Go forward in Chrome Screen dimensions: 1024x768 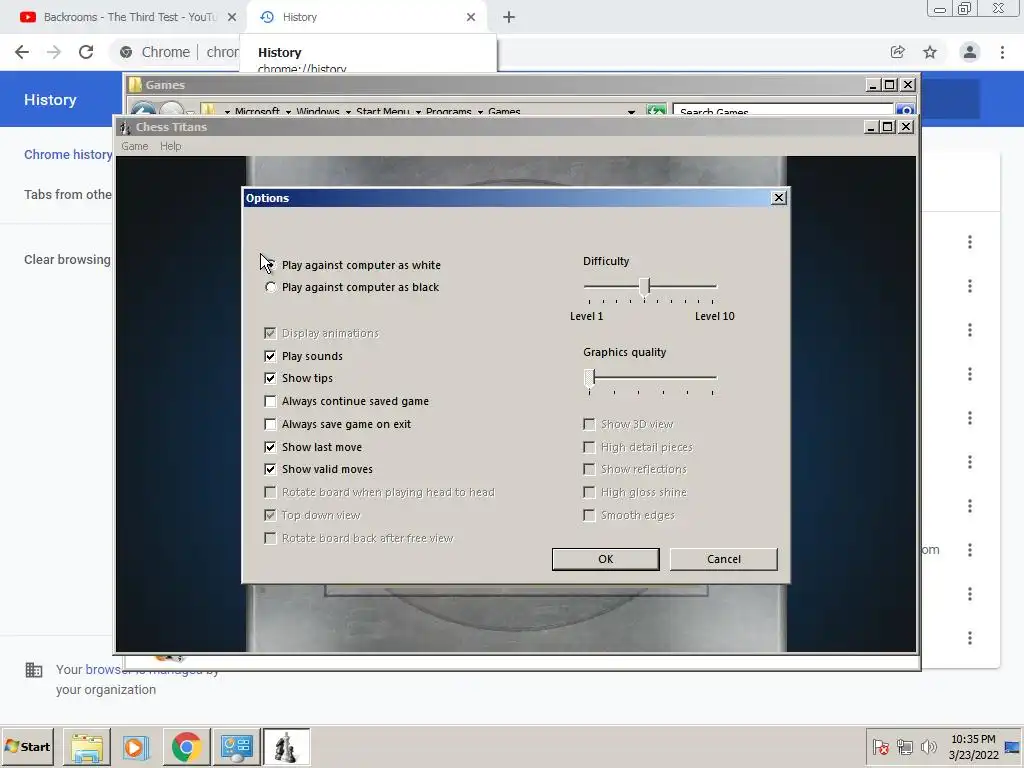point(54,52)
